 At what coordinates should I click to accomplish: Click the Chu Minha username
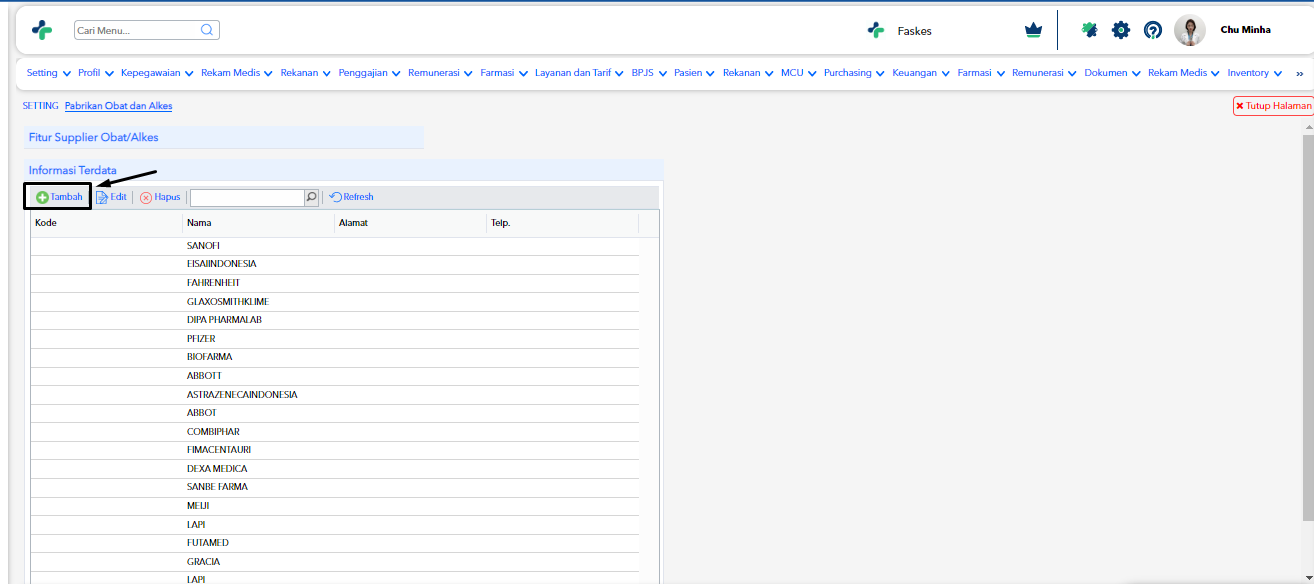coord(1245,30)
